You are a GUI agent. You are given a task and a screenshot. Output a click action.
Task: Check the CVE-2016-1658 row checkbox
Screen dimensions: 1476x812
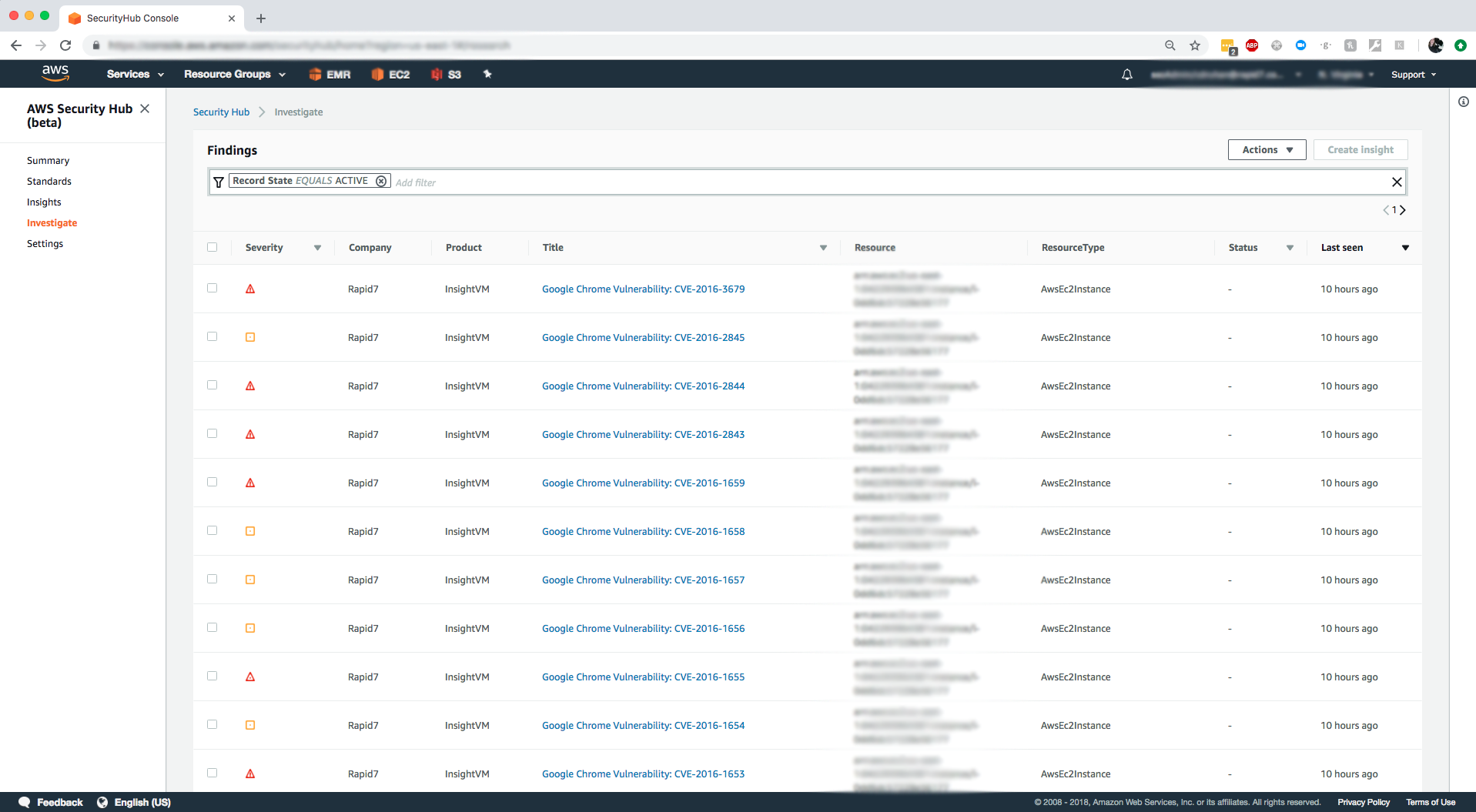[213, 530]
